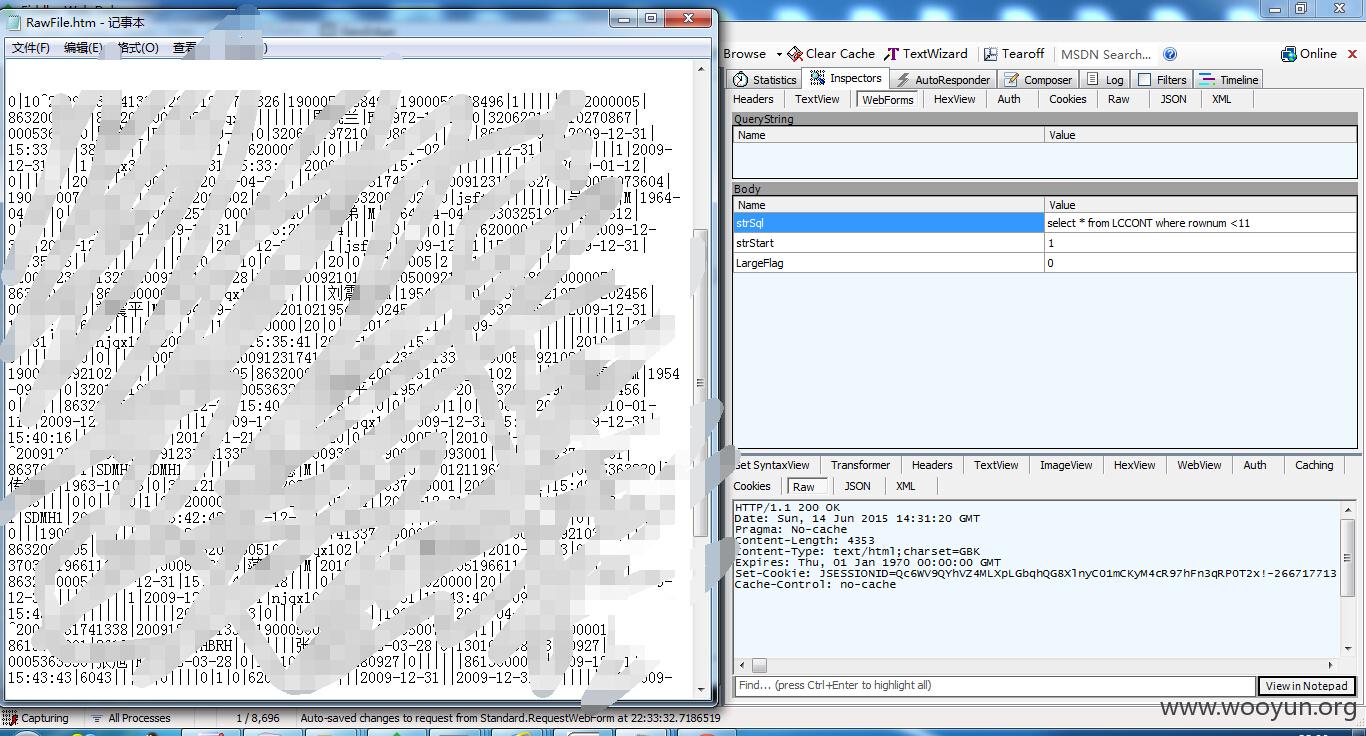Select the strSql row in Body grid
Screen dimensions: 1366x736
[1045, 223]
